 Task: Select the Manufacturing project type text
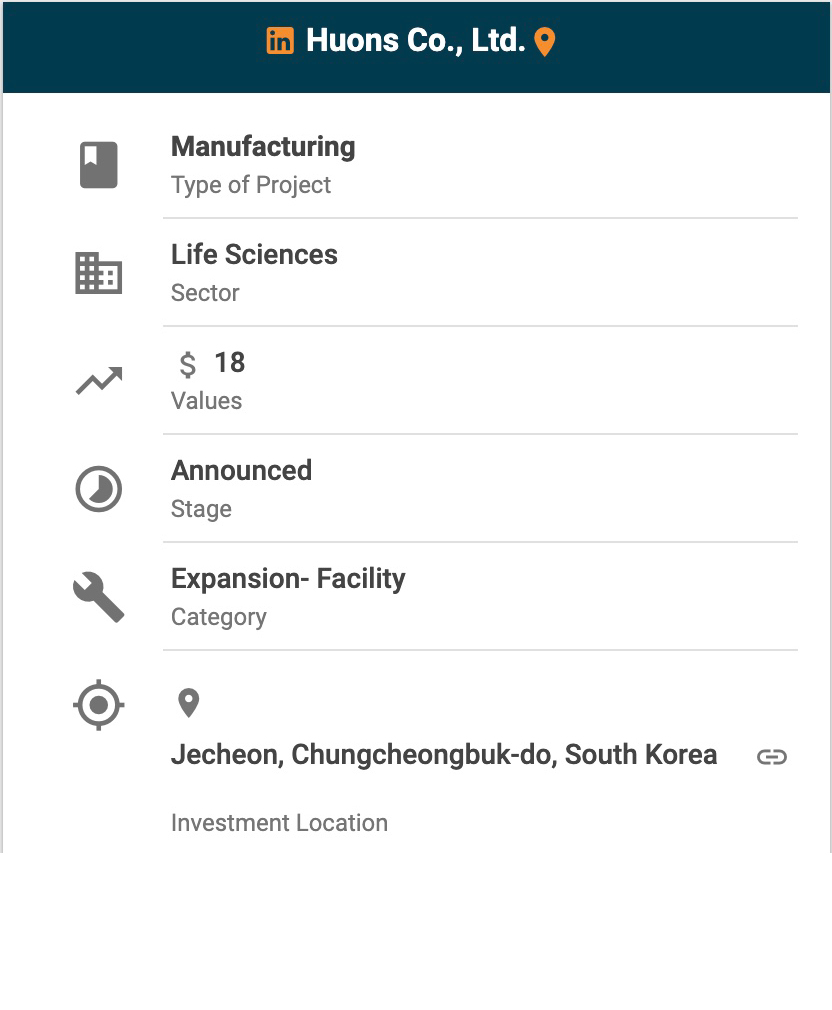[263, 147]
